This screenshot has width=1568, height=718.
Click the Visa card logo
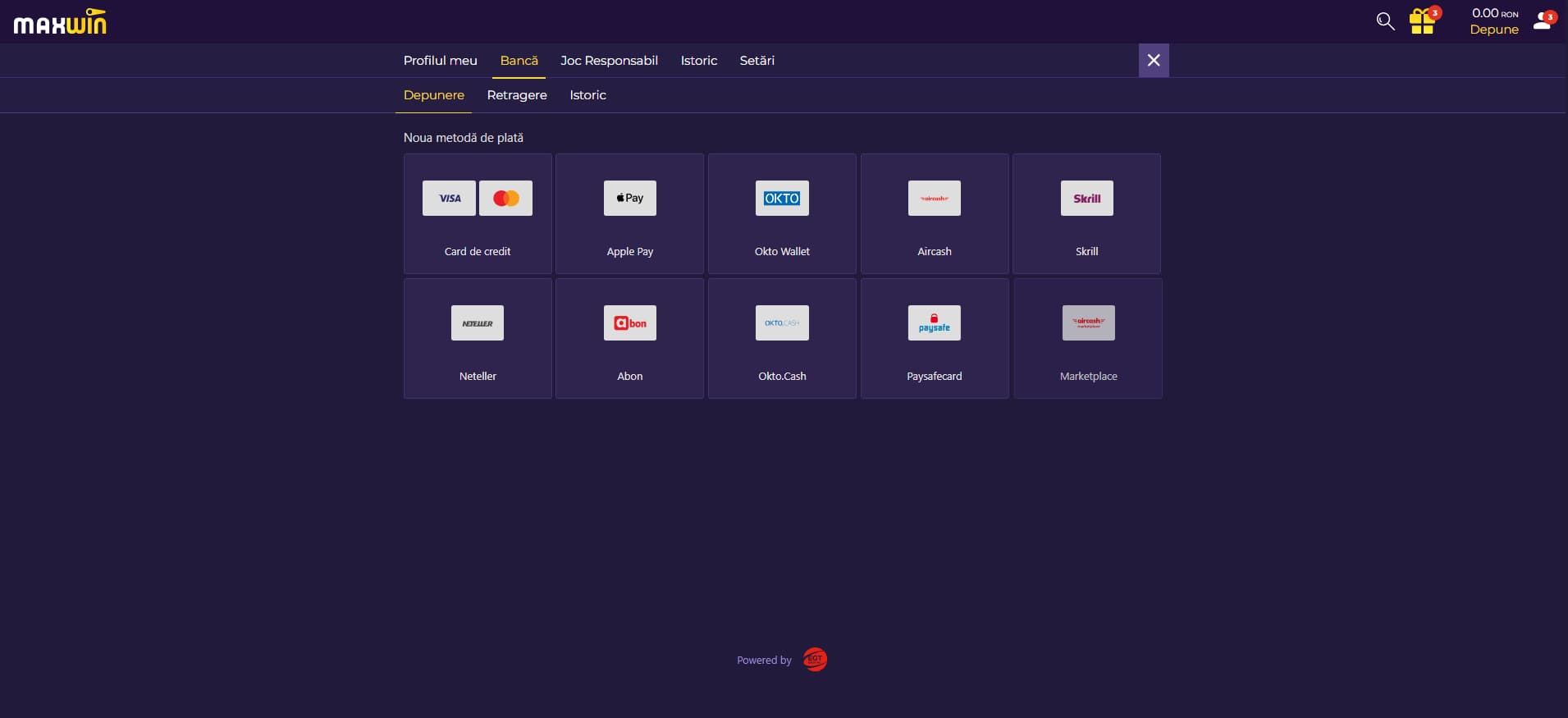(x=449, y=198)
